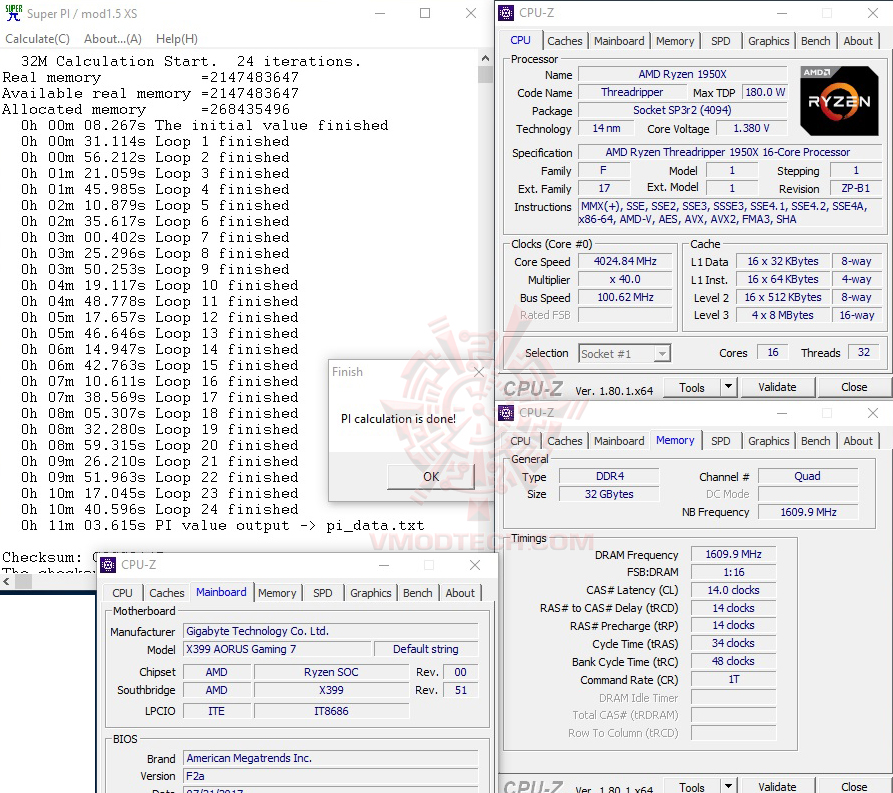Click Loop 24 finished line in Super PI

click(159, 509)
